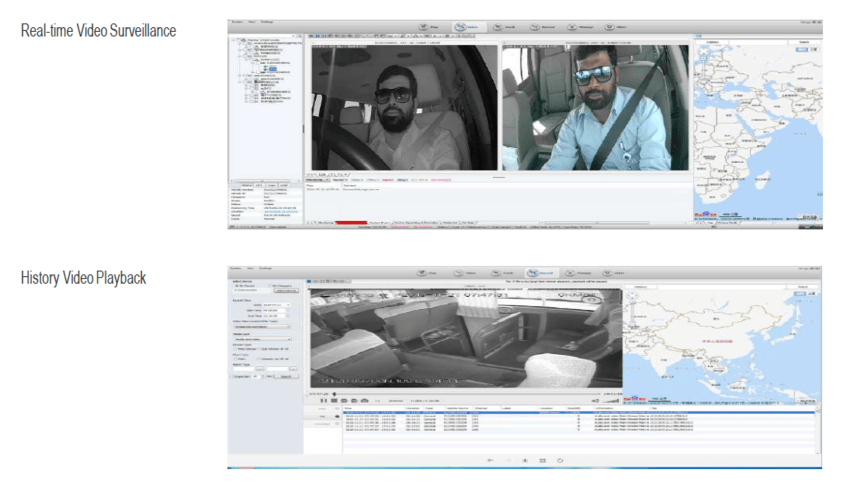Click the rotate icon below the playback window
Image resolution: width=854 pixels, height=500 pixels.
pos(559,460)
